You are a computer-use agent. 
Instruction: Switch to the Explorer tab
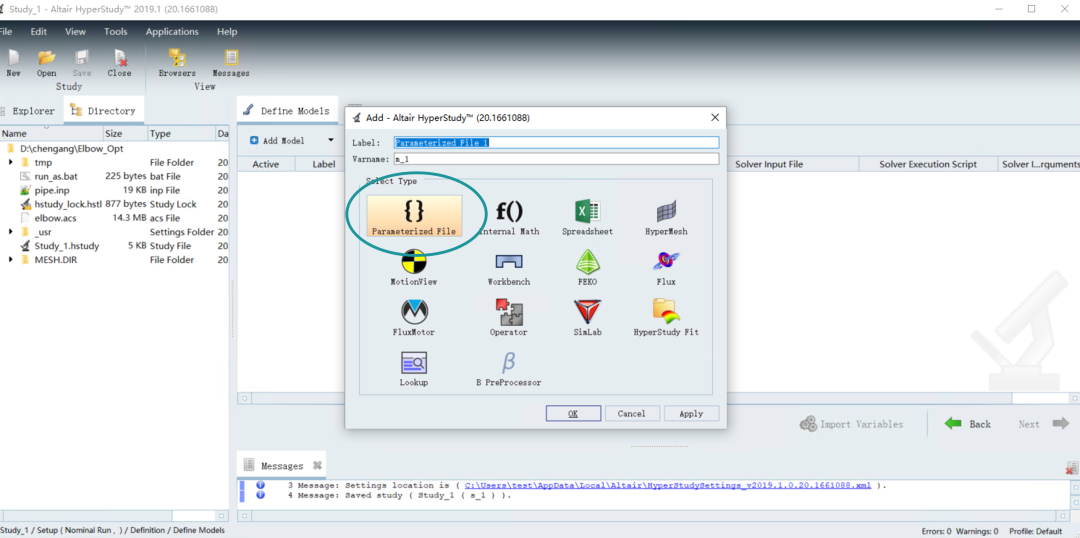click(29, 111)
